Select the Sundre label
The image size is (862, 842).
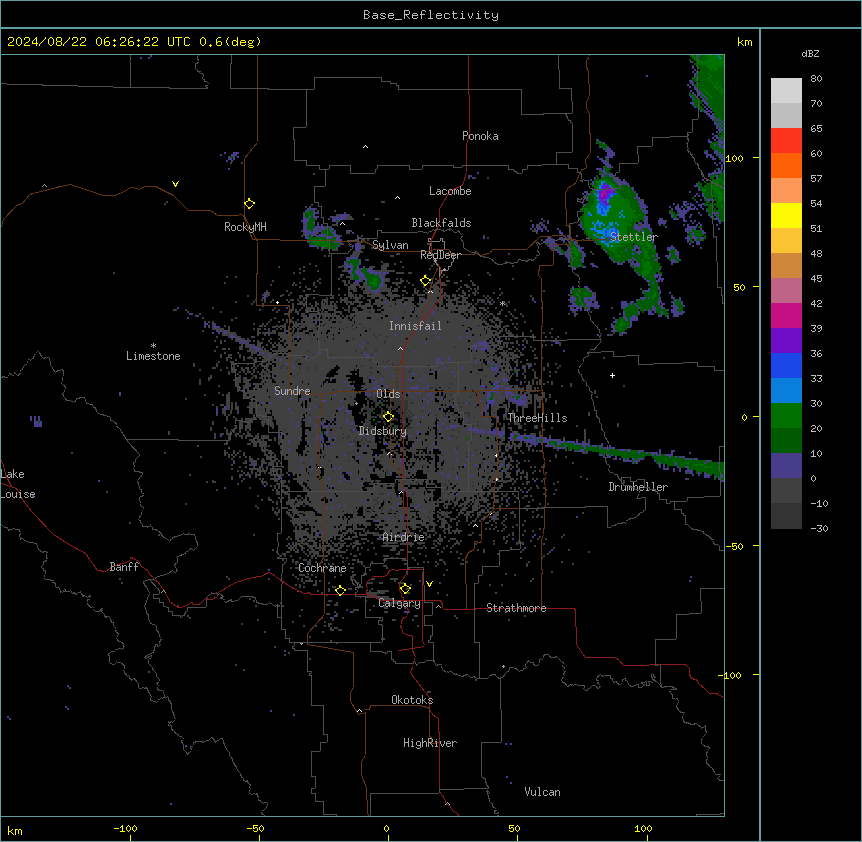tap(292, 391)
